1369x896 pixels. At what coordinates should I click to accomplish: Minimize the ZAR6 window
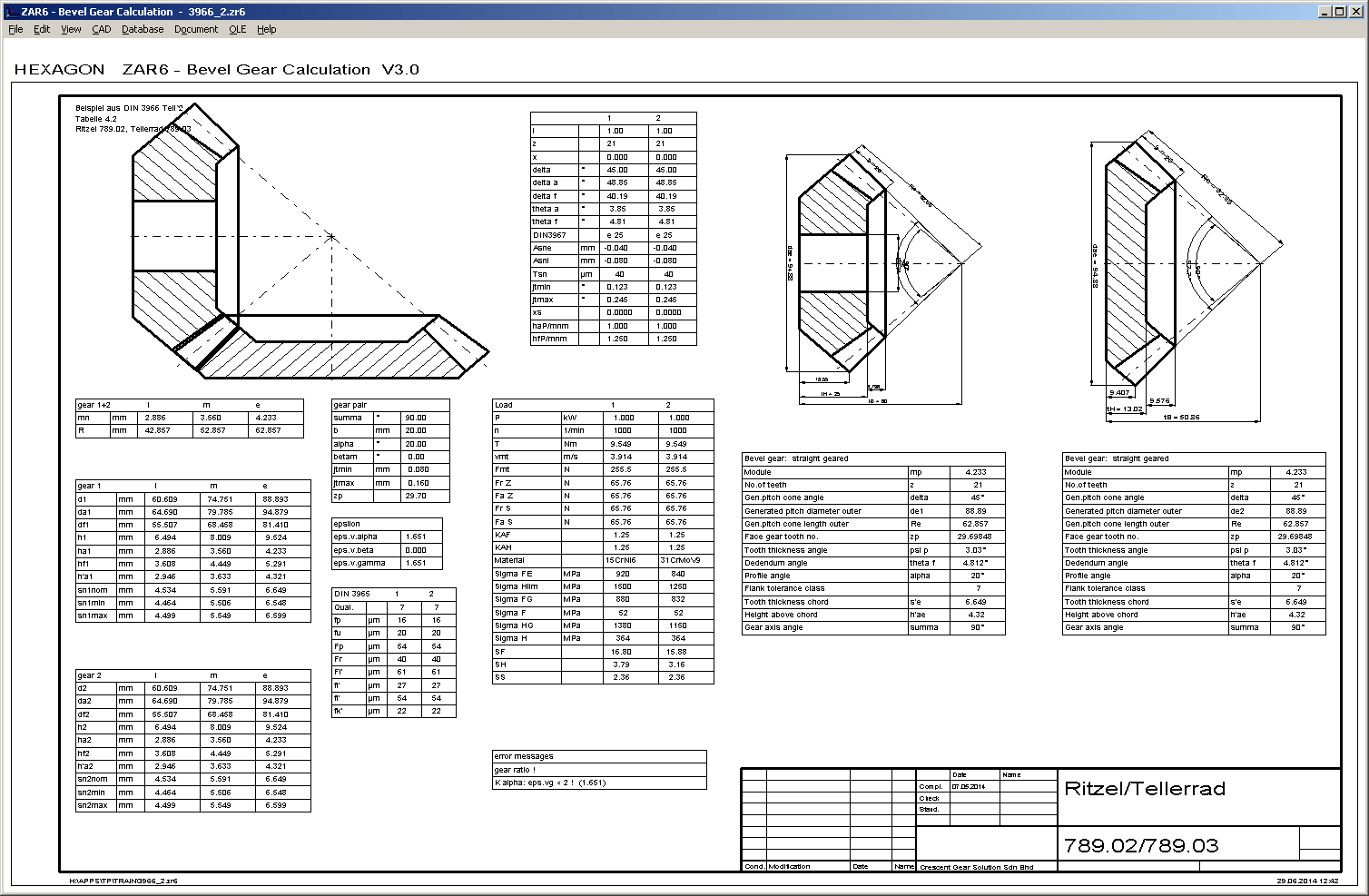pos(1325,11)
